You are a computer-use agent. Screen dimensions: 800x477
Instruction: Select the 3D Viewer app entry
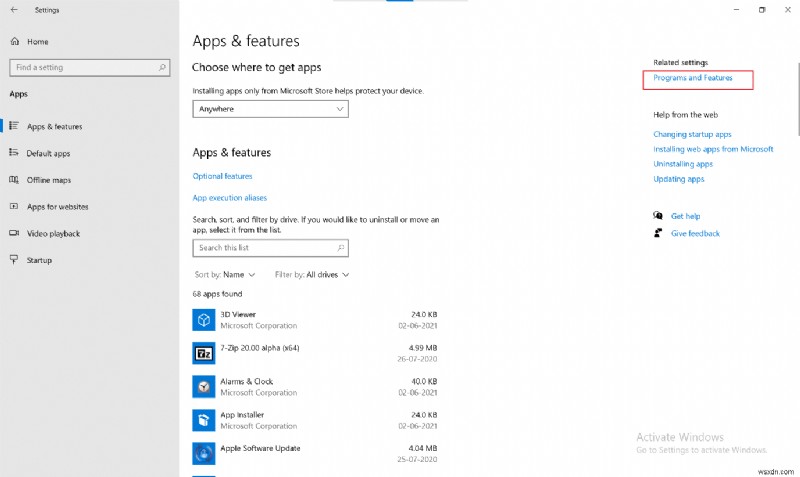(315, 320)
